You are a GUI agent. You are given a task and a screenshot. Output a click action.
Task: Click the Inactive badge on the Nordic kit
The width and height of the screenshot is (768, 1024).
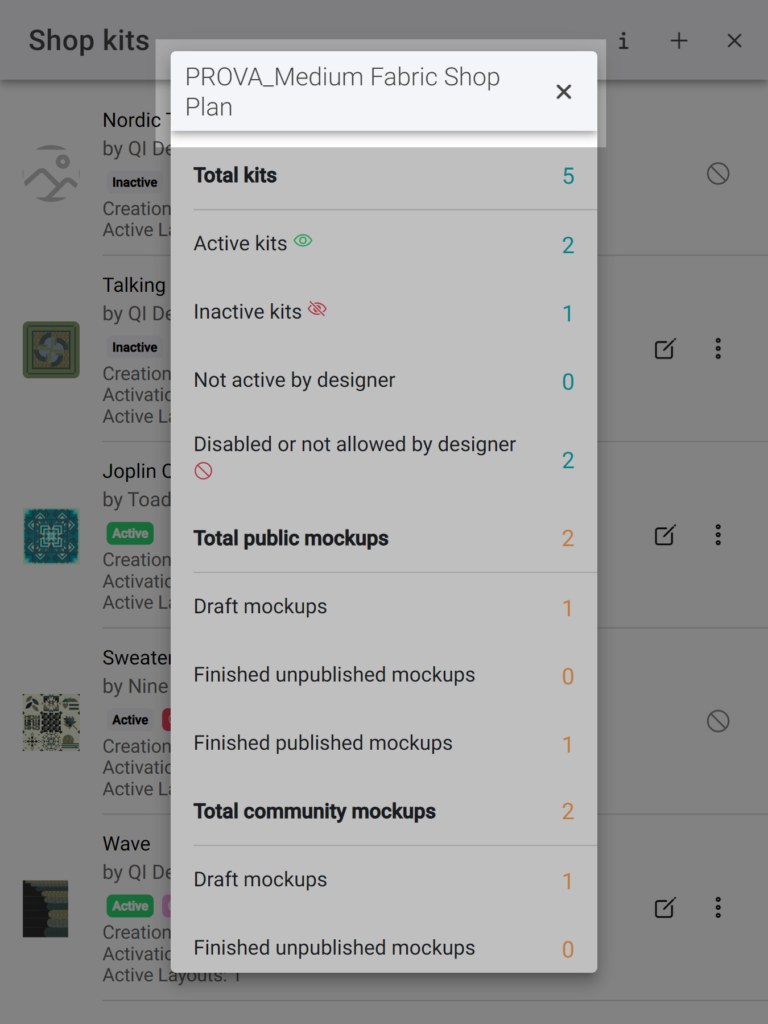(x=135, y=182)
